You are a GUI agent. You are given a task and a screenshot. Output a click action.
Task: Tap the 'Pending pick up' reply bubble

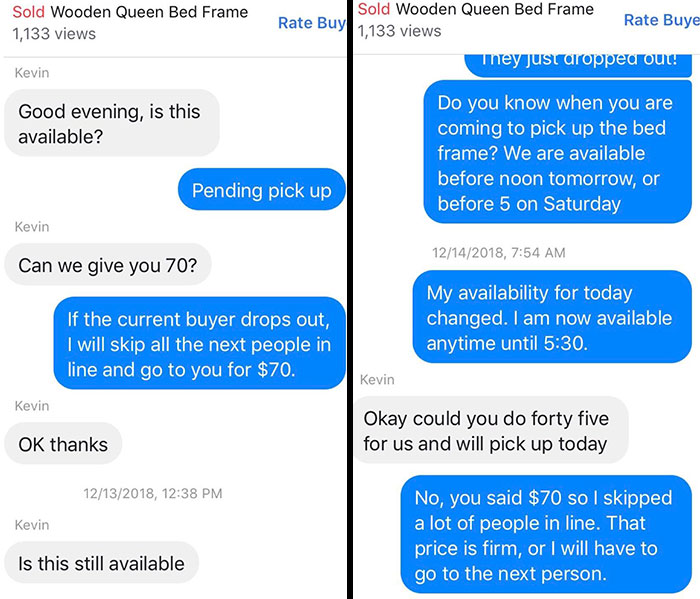[261, 190]
